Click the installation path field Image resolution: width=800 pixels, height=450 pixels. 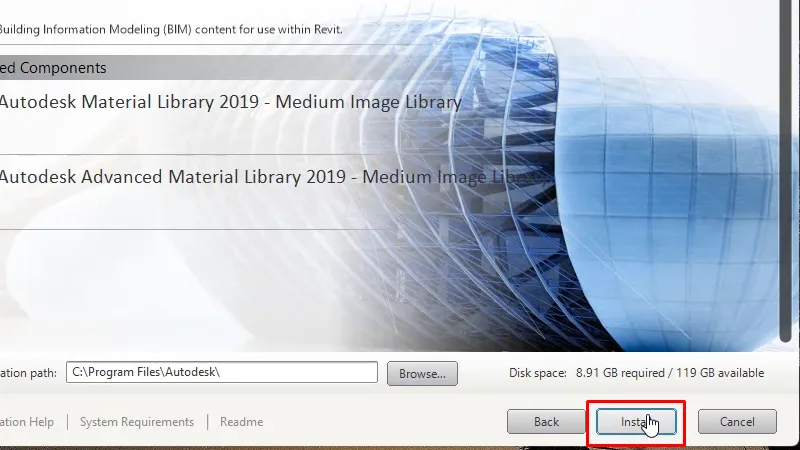point(222,372)
